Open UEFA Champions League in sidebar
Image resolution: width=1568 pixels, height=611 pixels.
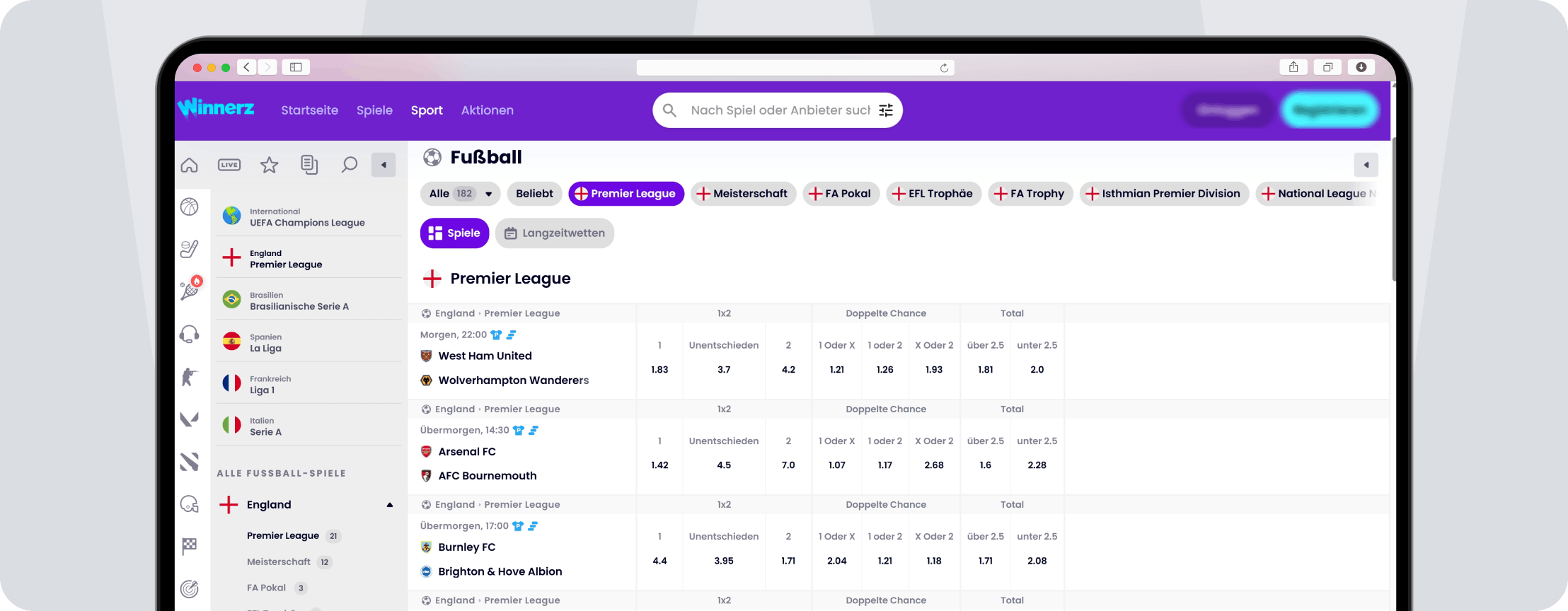[x=309, y=216]
